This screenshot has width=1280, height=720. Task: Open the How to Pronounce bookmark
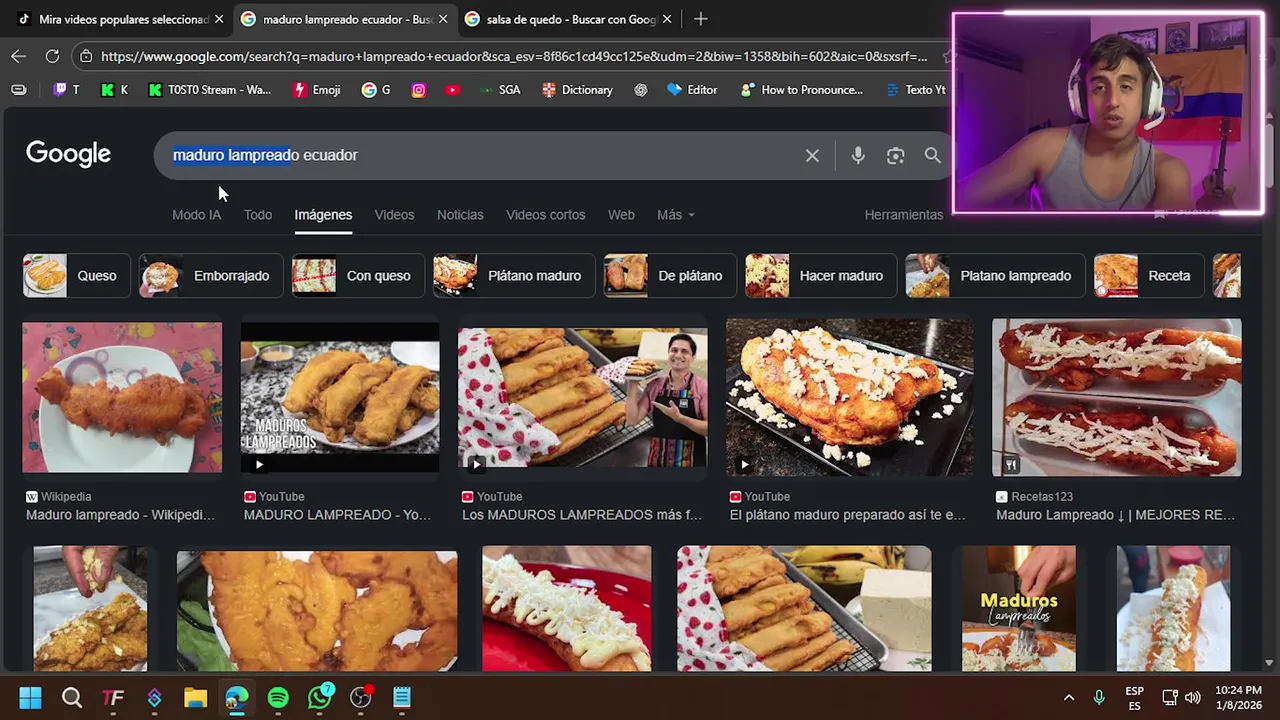pos(801,89)
